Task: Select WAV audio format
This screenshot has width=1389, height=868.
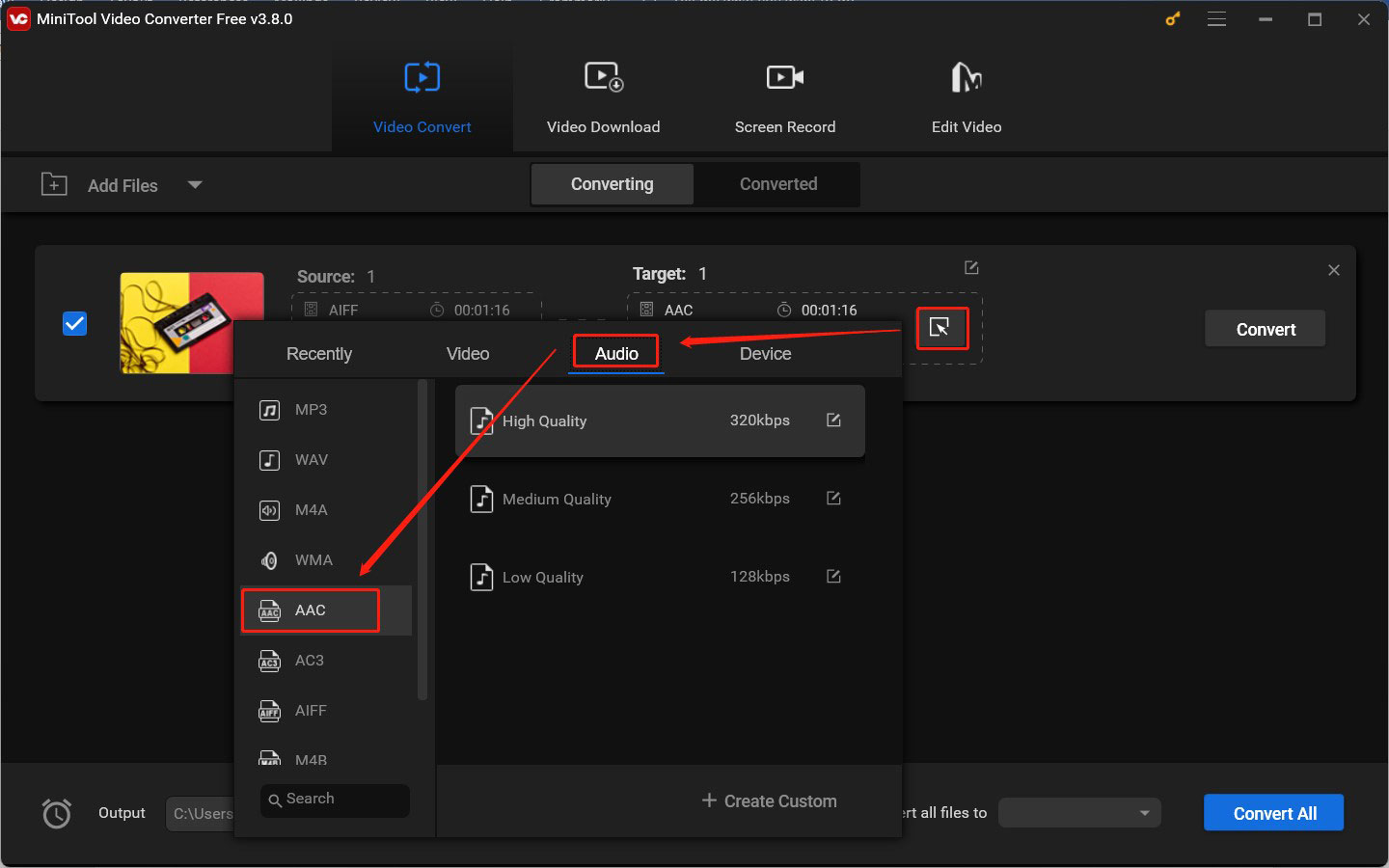Action: [x=326, y=460]
